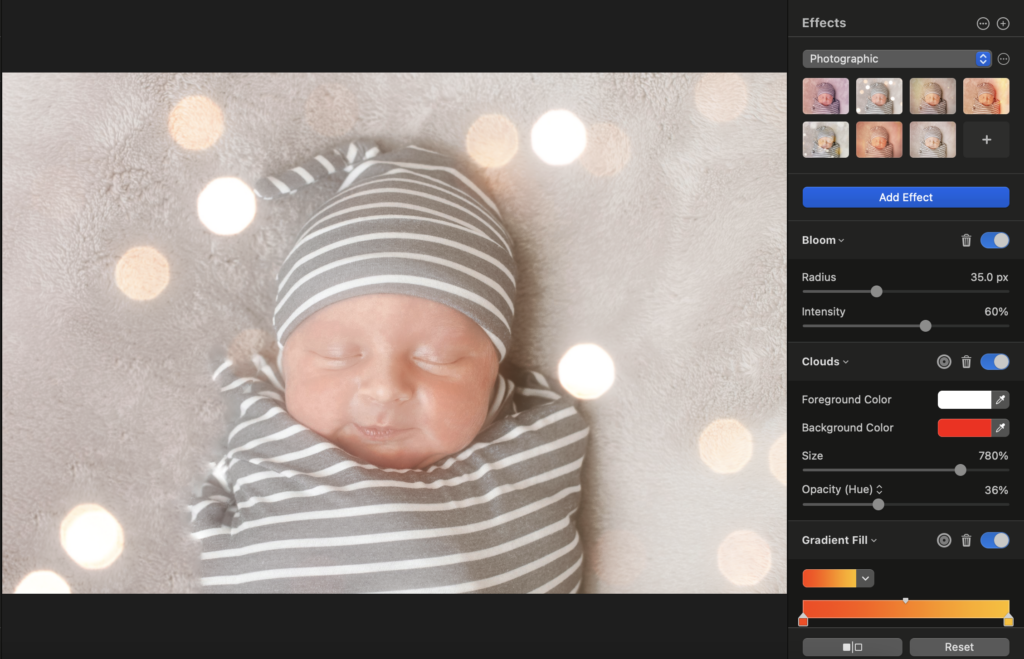1024x659 pixels.
Task: Toggle the Bloom effect off
Action: point(995,240)
